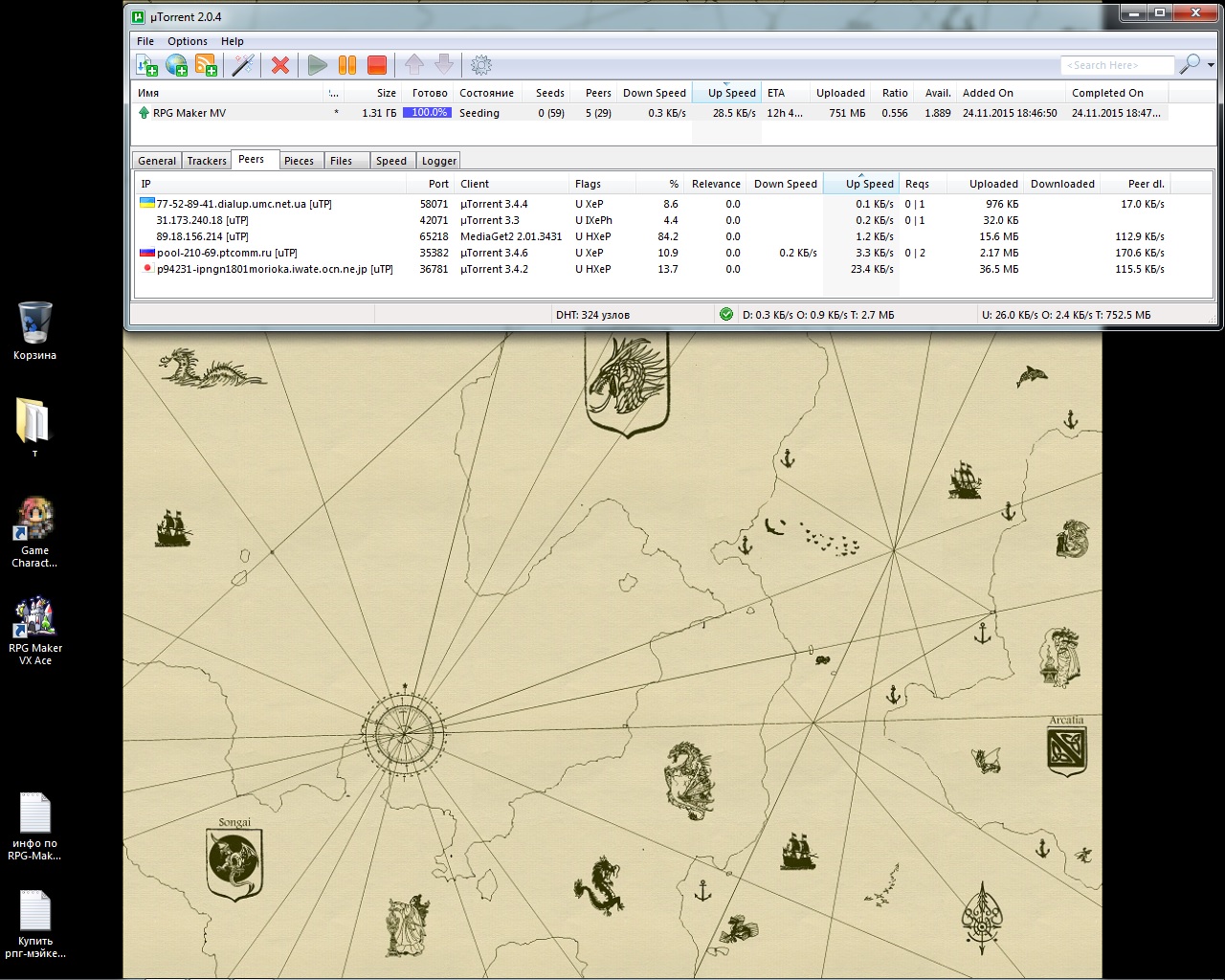Sort torrent list by Up Speed header

pos(726,93)
